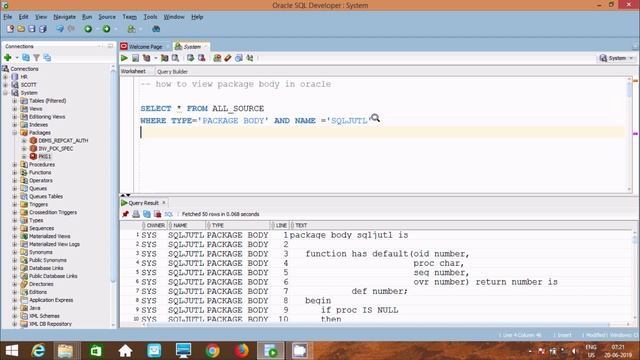Open the System connection dropdown at top right
The width and height of the screenshot is (640, 360).
pos(616,58)
